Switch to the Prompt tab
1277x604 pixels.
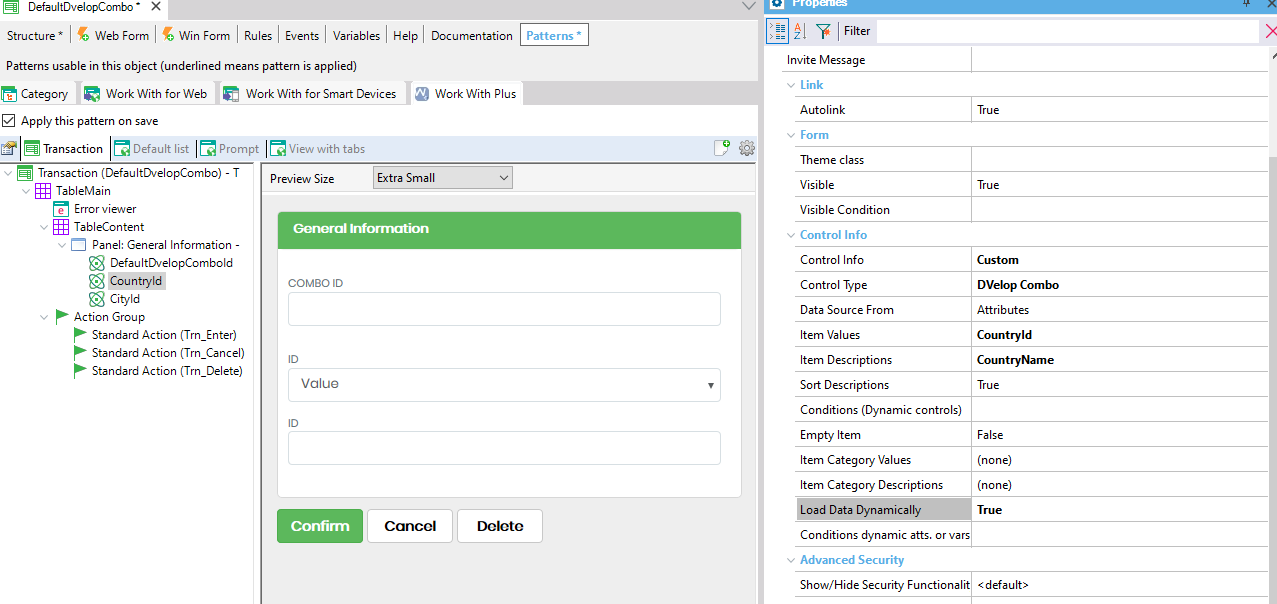(x=231, y=148)
